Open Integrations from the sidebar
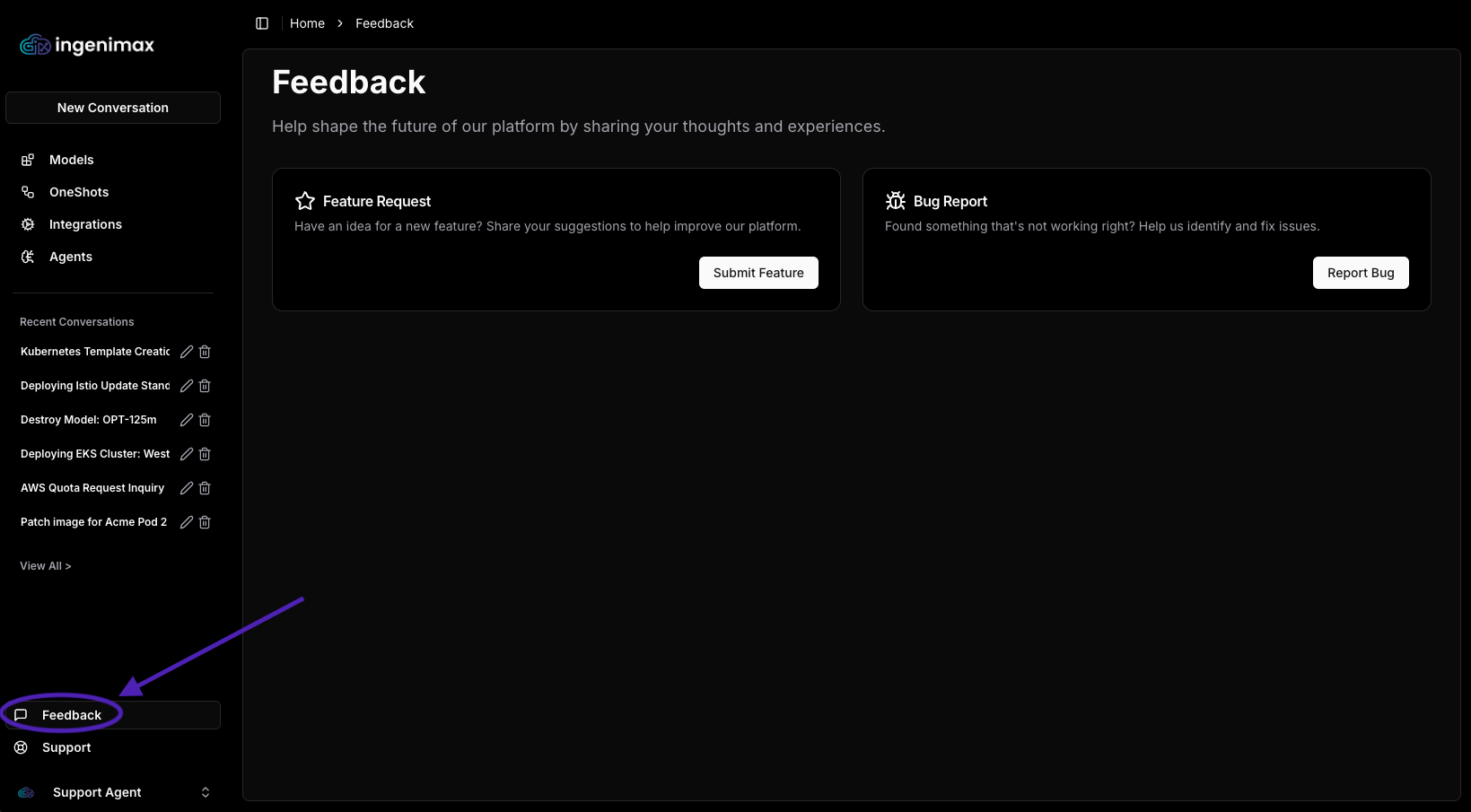Screen dimensions: 1471x812 (85, 224)
